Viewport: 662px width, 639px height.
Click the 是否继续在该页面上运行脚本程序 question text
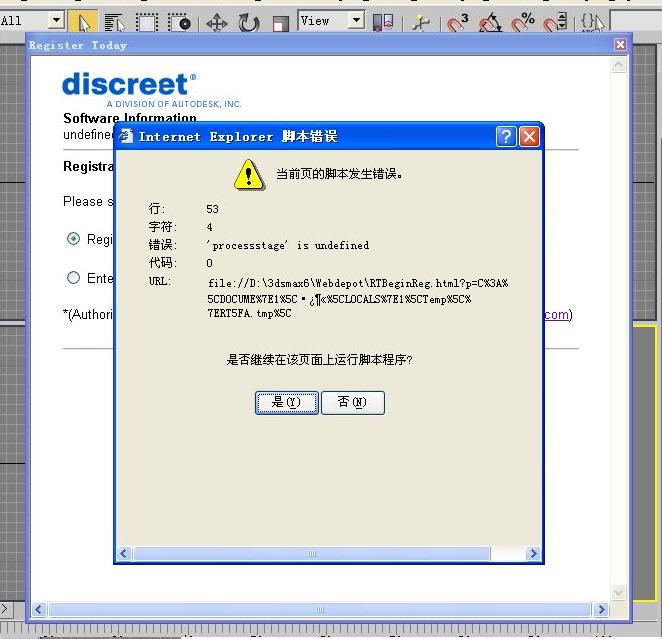[320, 360]
